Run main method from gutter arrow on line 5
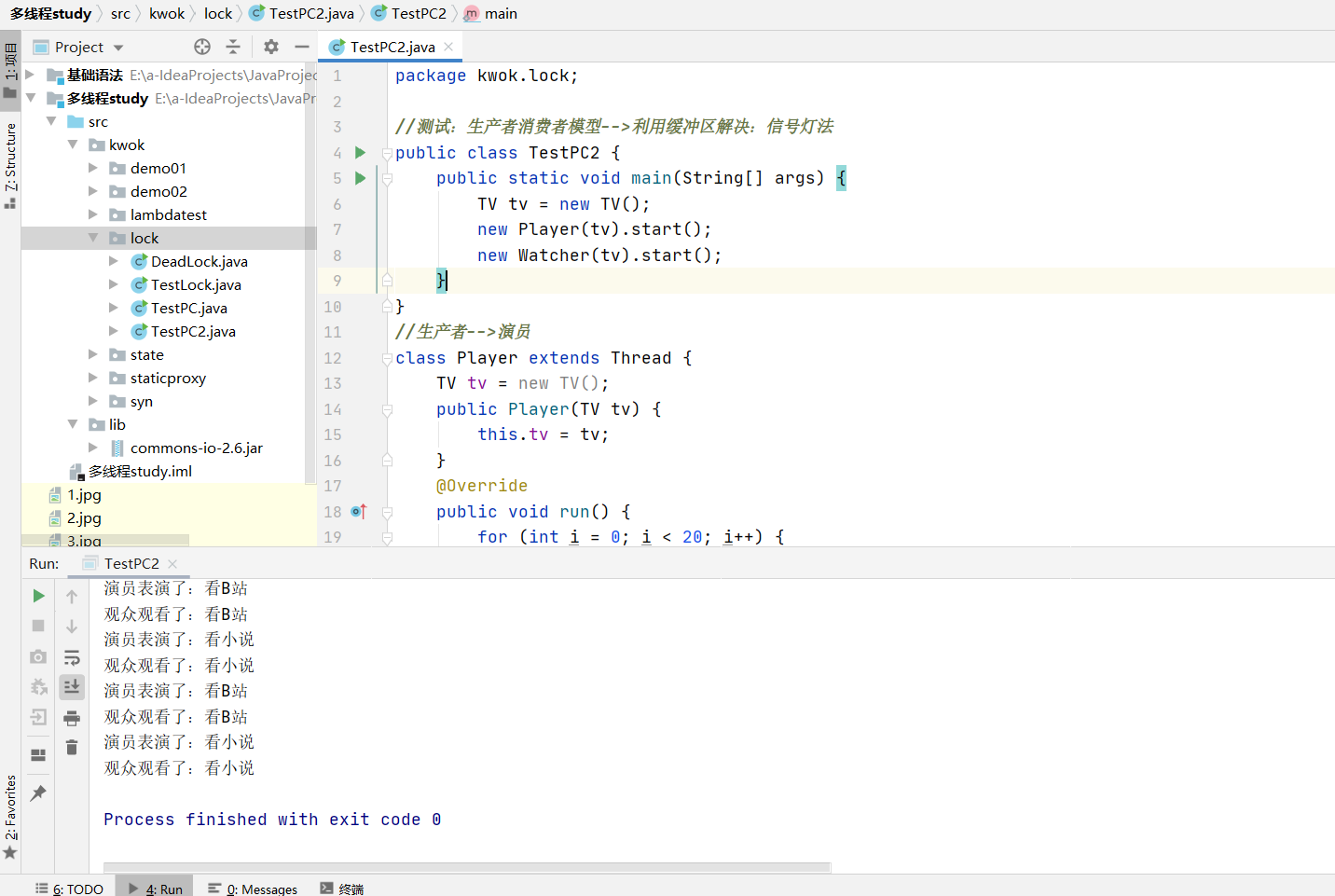 (361, 178)
